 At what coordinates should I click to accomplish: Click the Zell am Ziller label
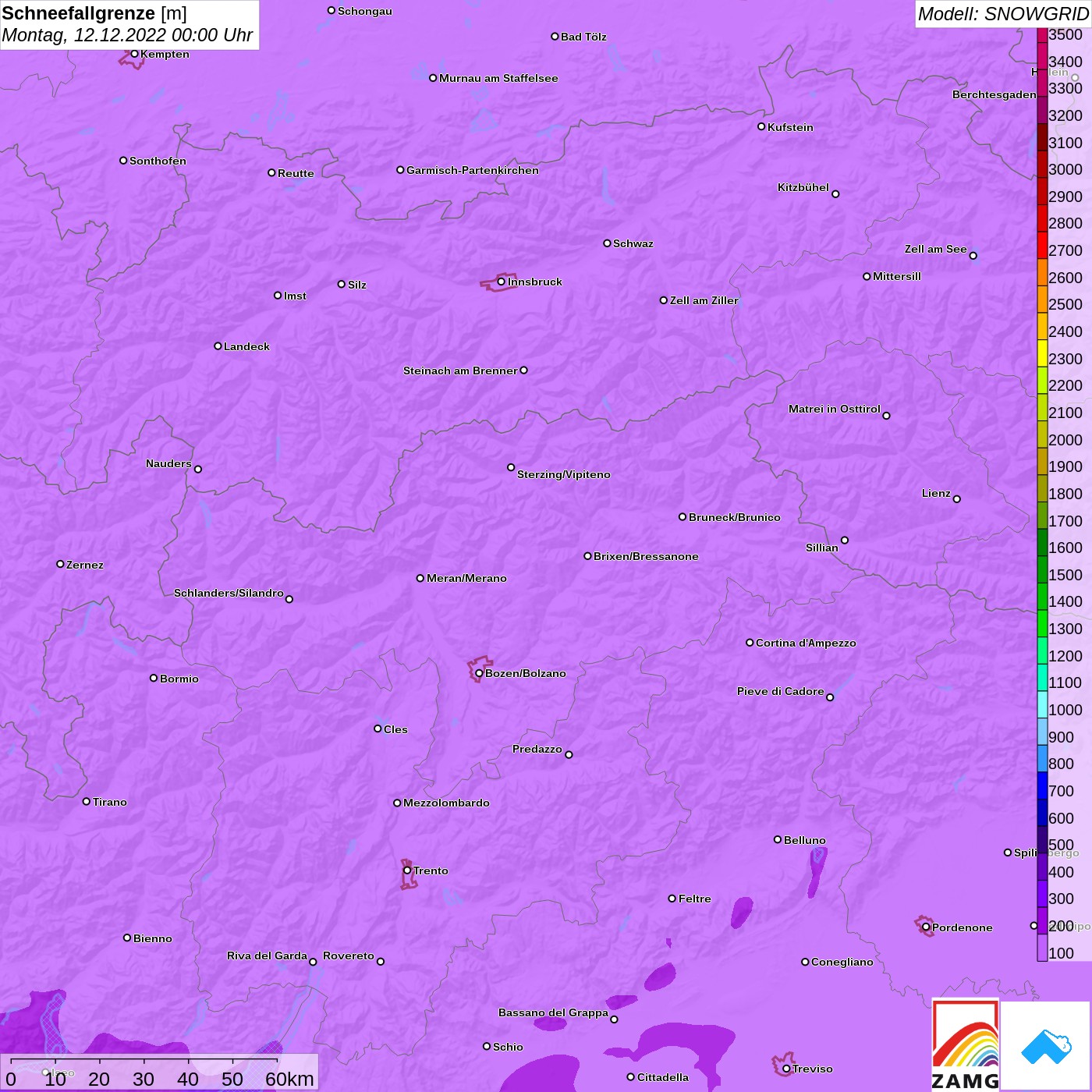coord(704,300)
